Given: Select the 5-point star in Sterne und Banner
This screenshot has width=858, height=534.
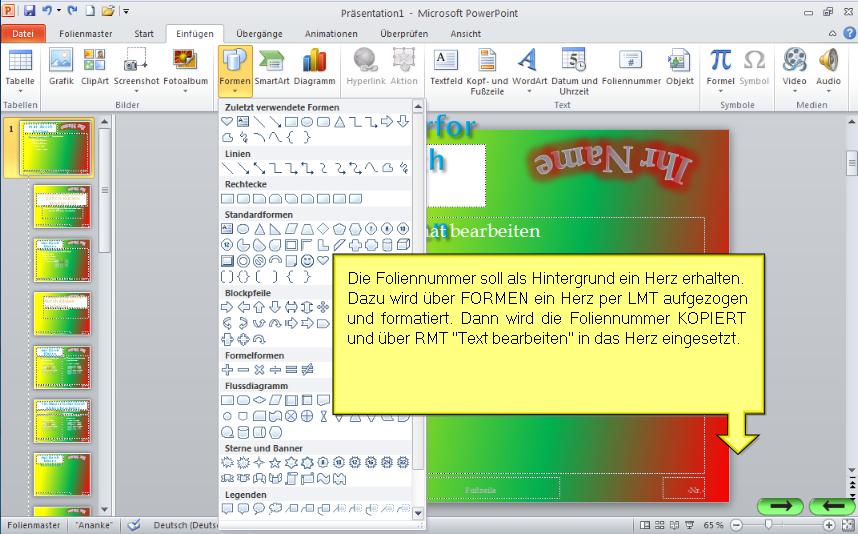Looking at the screenshot, I should (274, 463).
